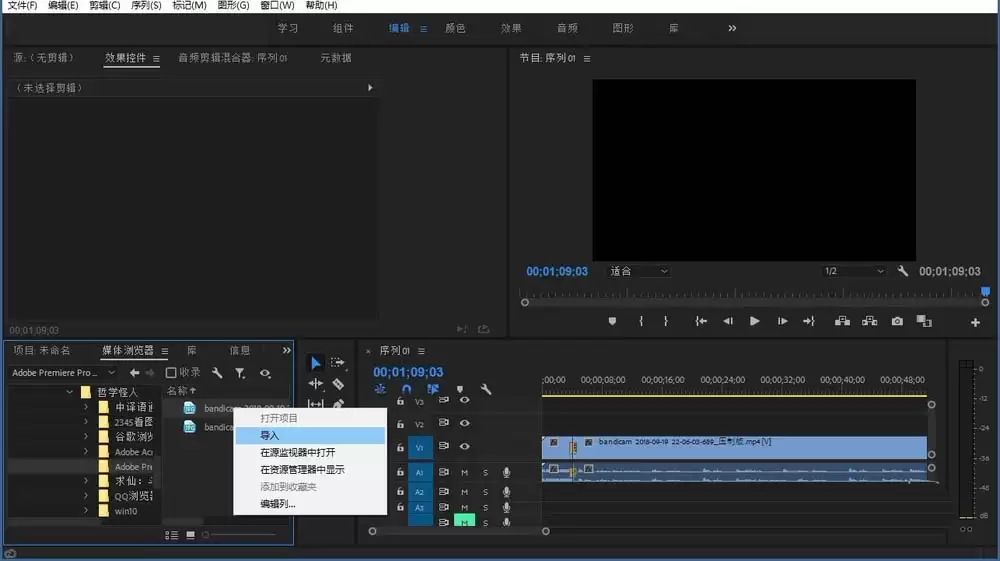Toggle V3 track output eye icon

[x=464, y=401]
